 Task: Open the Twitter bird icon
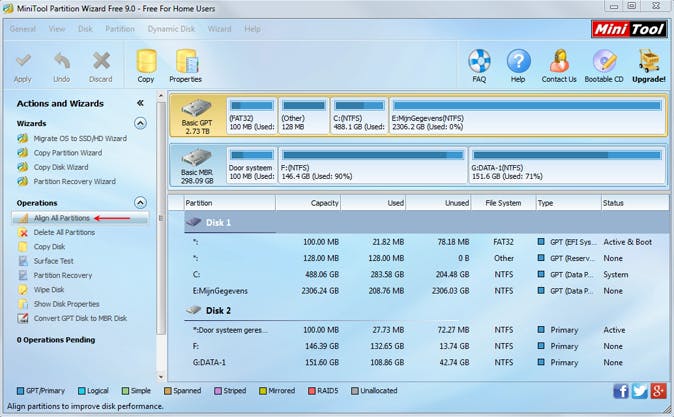(x=640, y=391)
